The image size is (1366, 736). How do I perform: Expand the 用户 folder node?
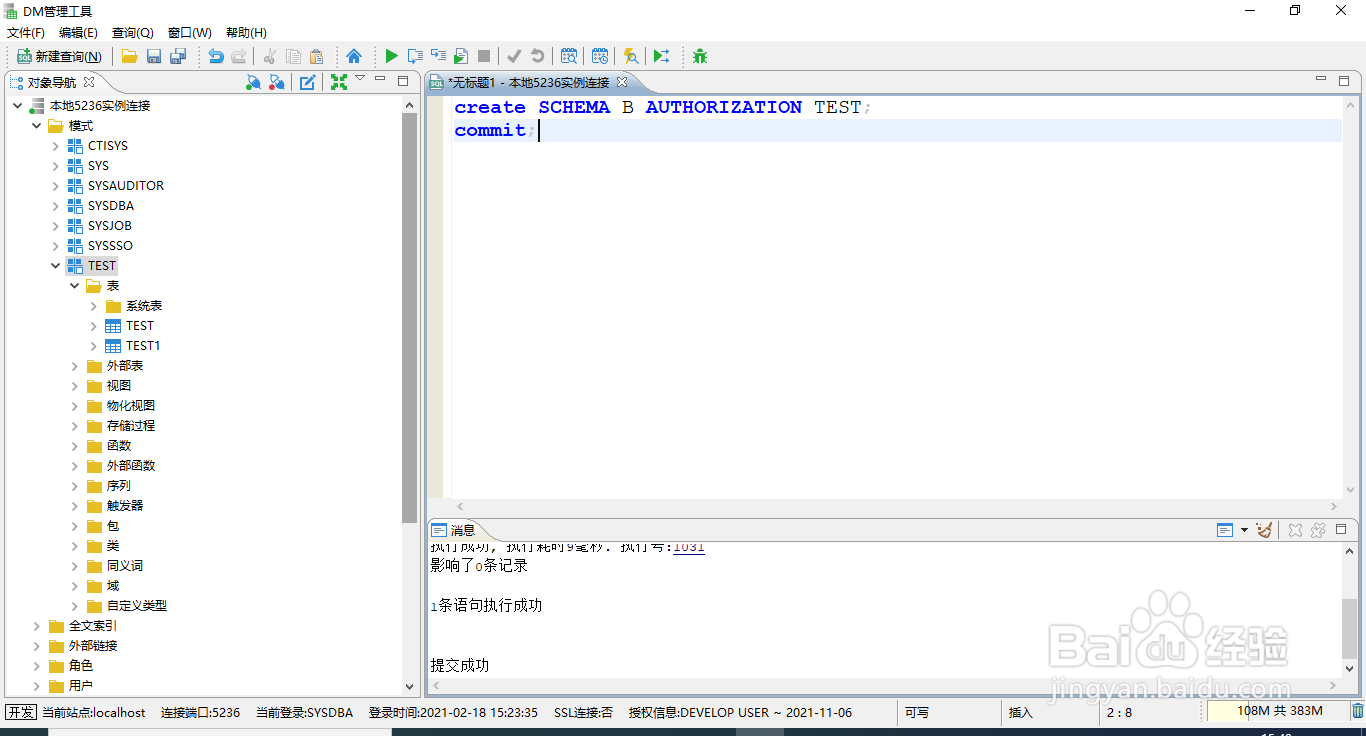click(36, 685)
